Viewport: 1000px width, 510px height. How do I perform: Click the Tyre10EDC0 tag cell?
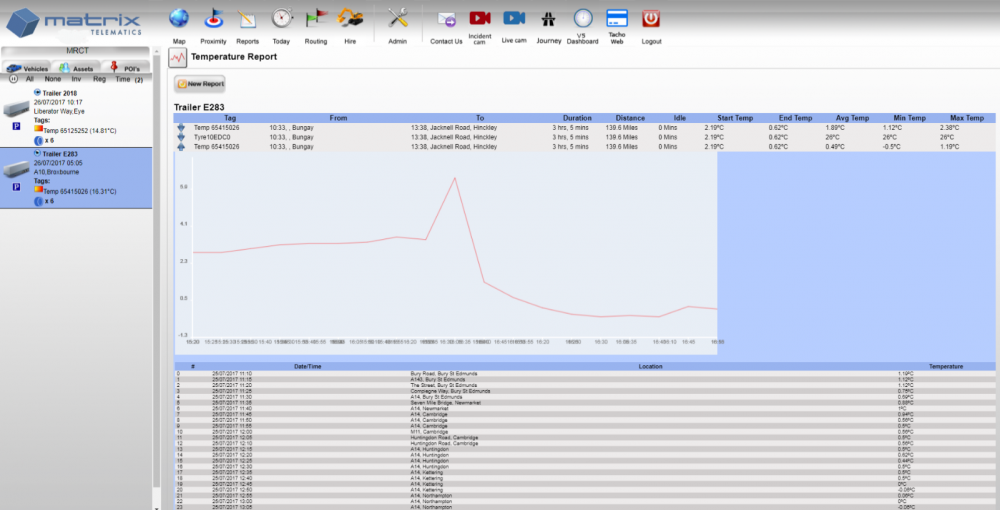click(212, 137)
